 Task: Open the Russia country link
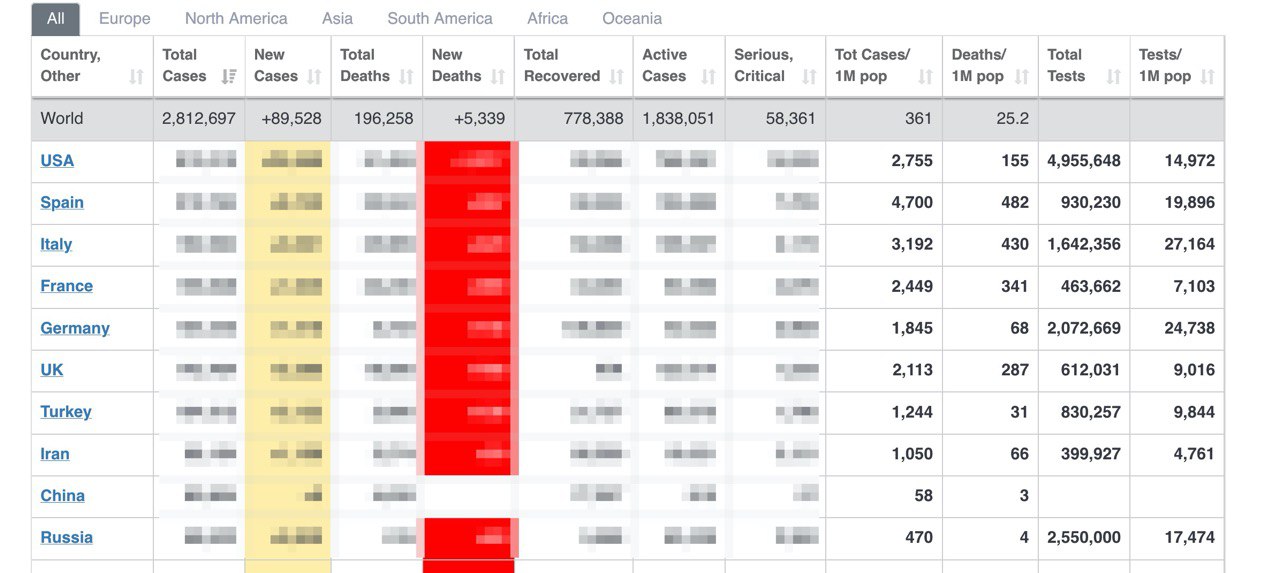tap(67, 539)
